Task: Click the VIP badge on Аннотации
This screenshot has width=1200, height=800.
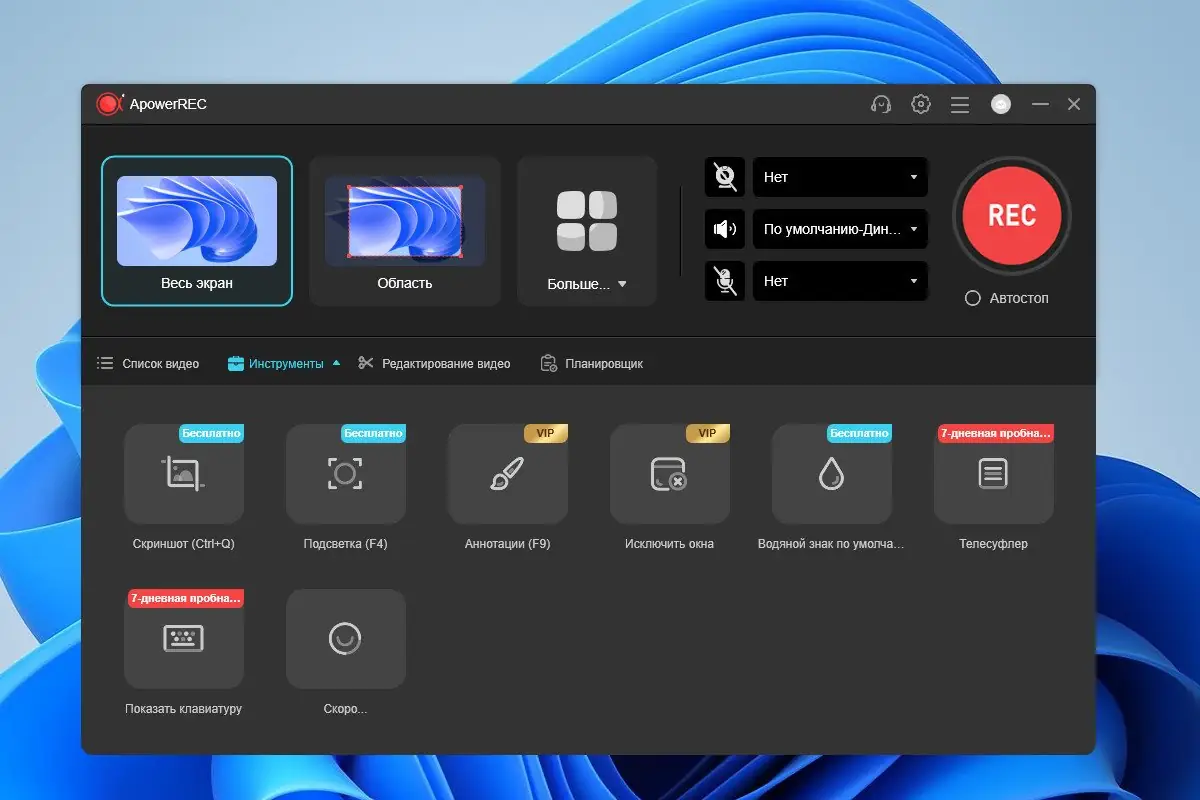Action: click(x=546, y=433)
